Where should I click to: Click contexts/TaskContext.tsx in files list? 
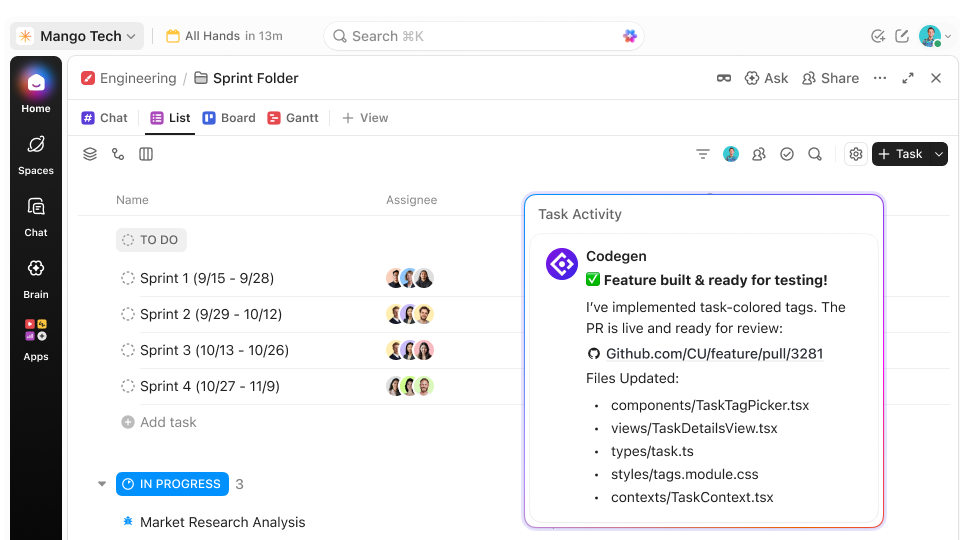[692, 497]
